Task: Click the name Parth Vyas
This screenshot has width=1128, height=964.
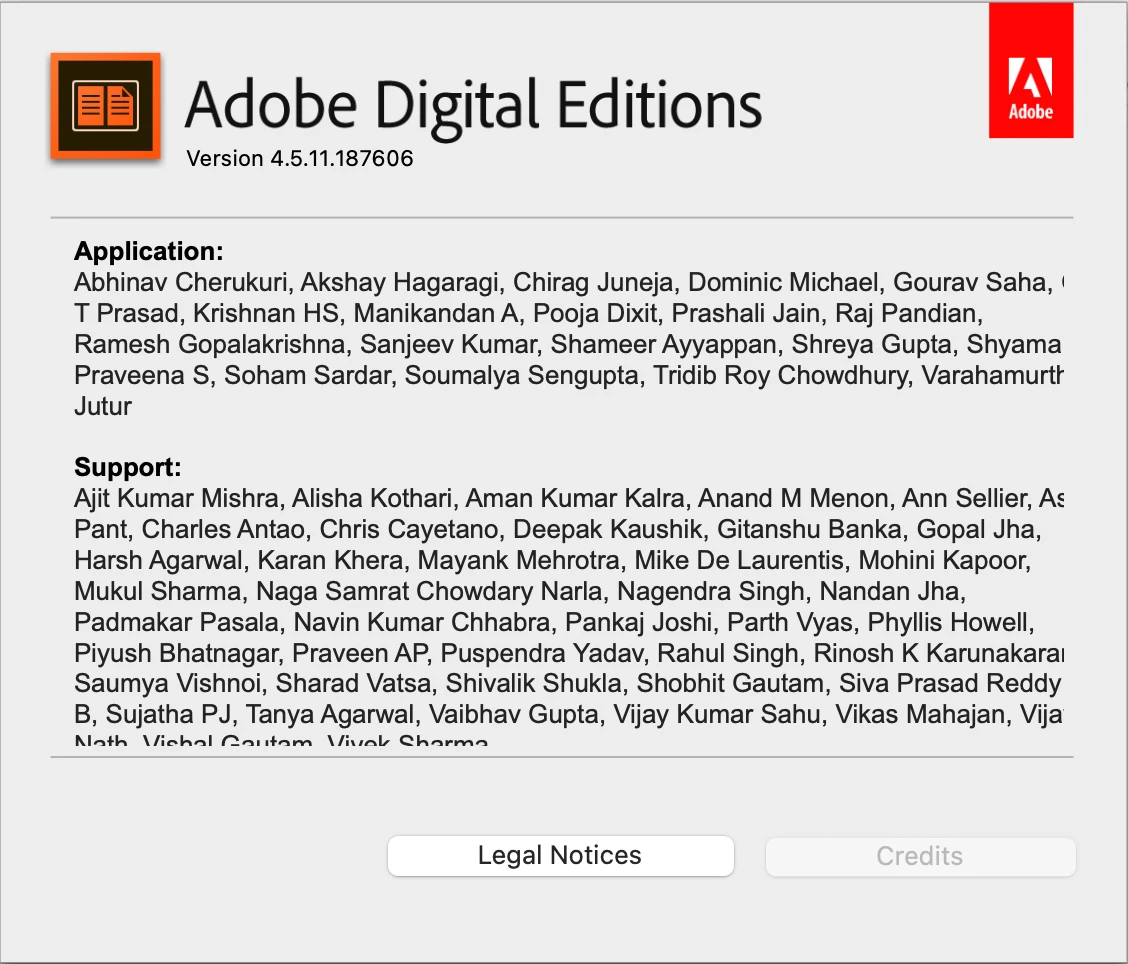Action: tap(790, 622)
